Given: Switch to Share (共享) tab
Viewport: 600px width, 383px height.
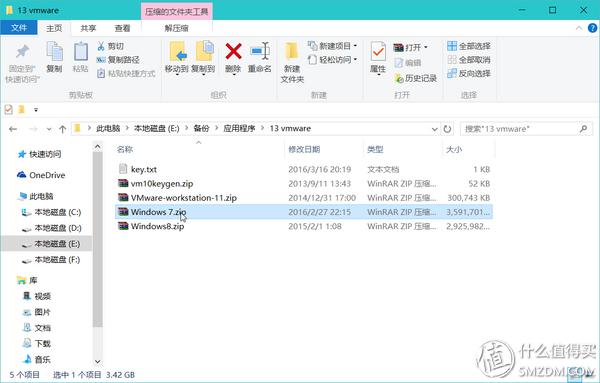Looking at the screenshot, I should click(88, 28).
